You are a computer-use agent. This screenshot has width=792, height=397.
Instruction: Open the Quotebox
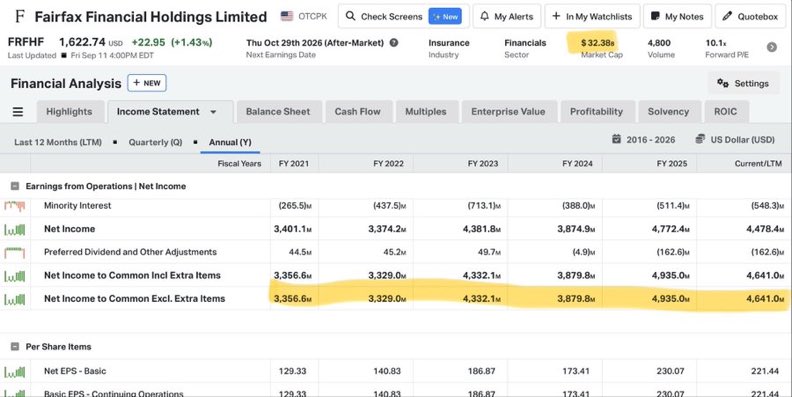750,17
